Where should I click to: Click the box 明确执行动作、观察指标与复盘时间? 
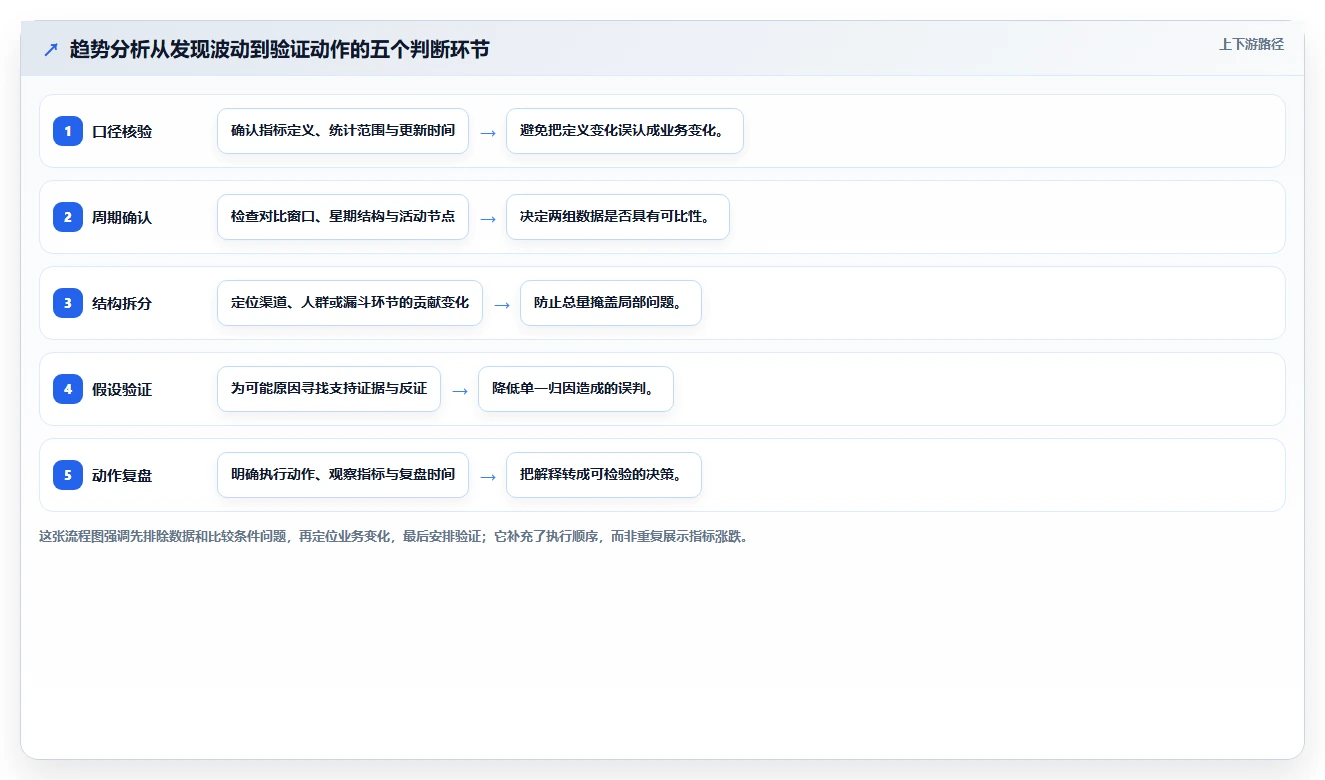pyautogui.click(x=343, y=475)
